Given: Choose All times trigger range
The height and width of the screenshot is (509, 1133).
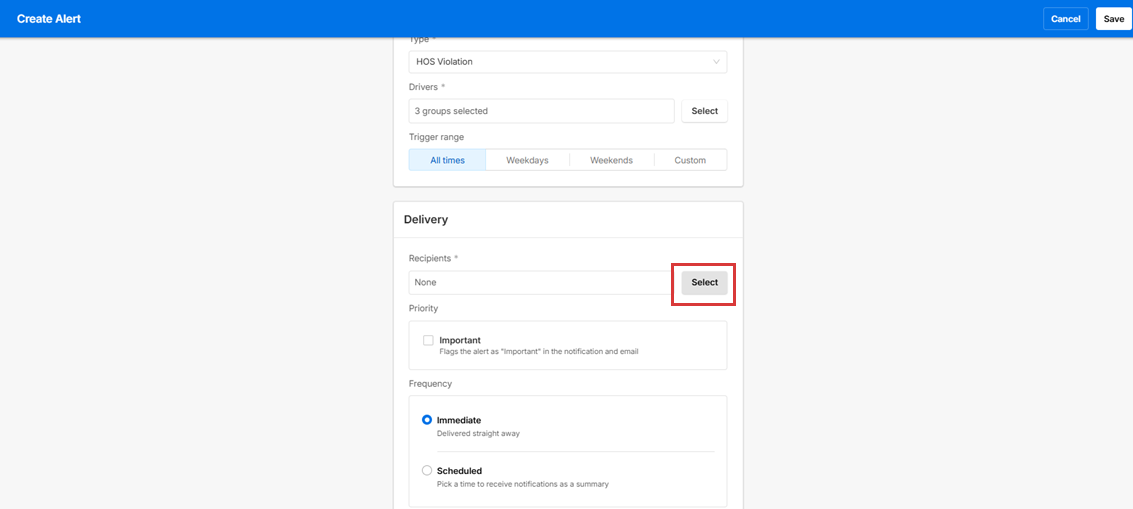Looking at the screenshot, I should [447, 160].
